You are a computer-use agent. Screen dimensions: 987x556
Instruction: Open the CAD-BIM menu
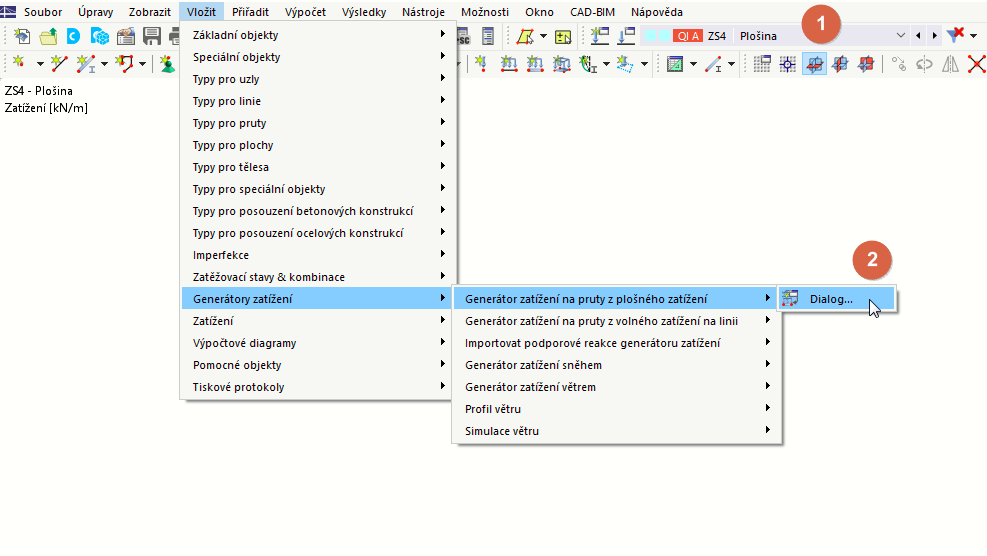pos(592,12)
